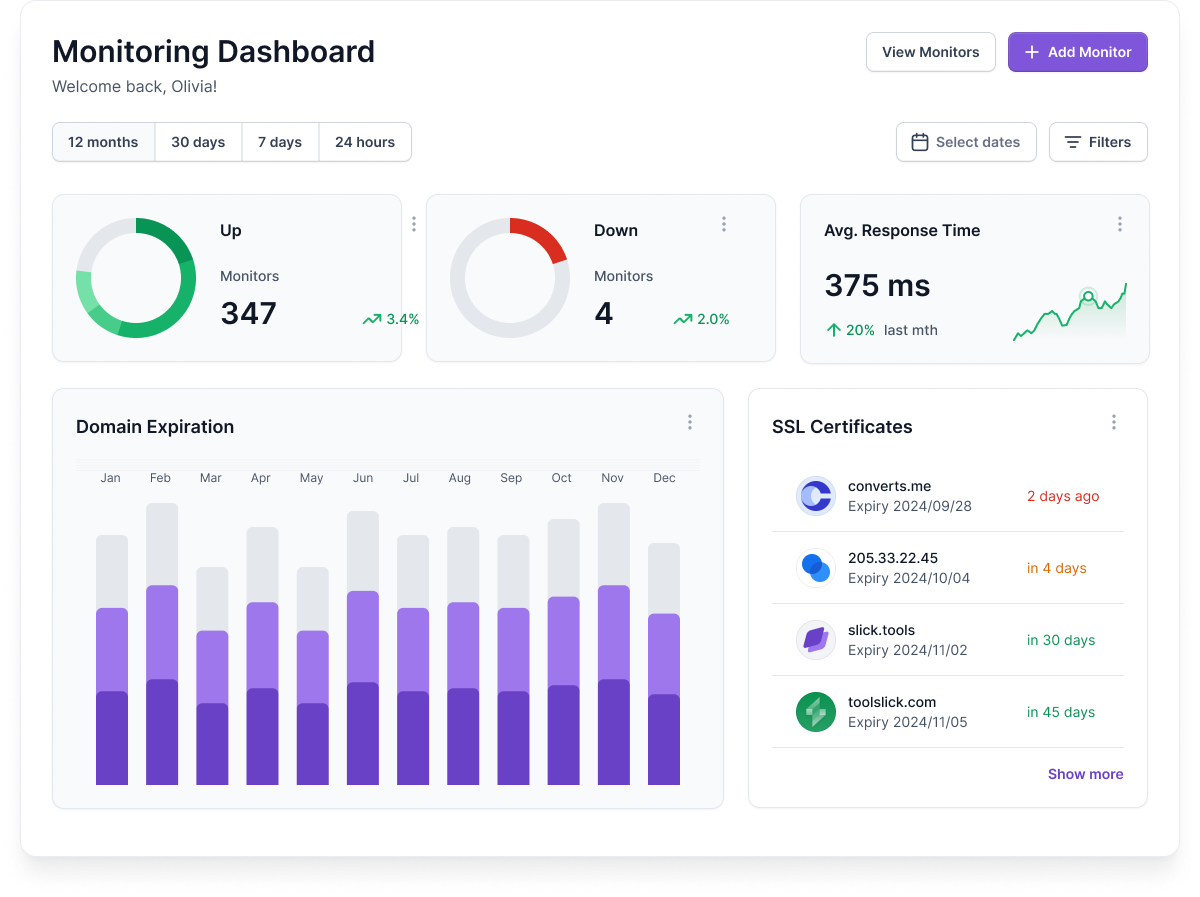Open the Up card three-dot menu
This screenshot has height=897, width=1200.
(414, 224)
